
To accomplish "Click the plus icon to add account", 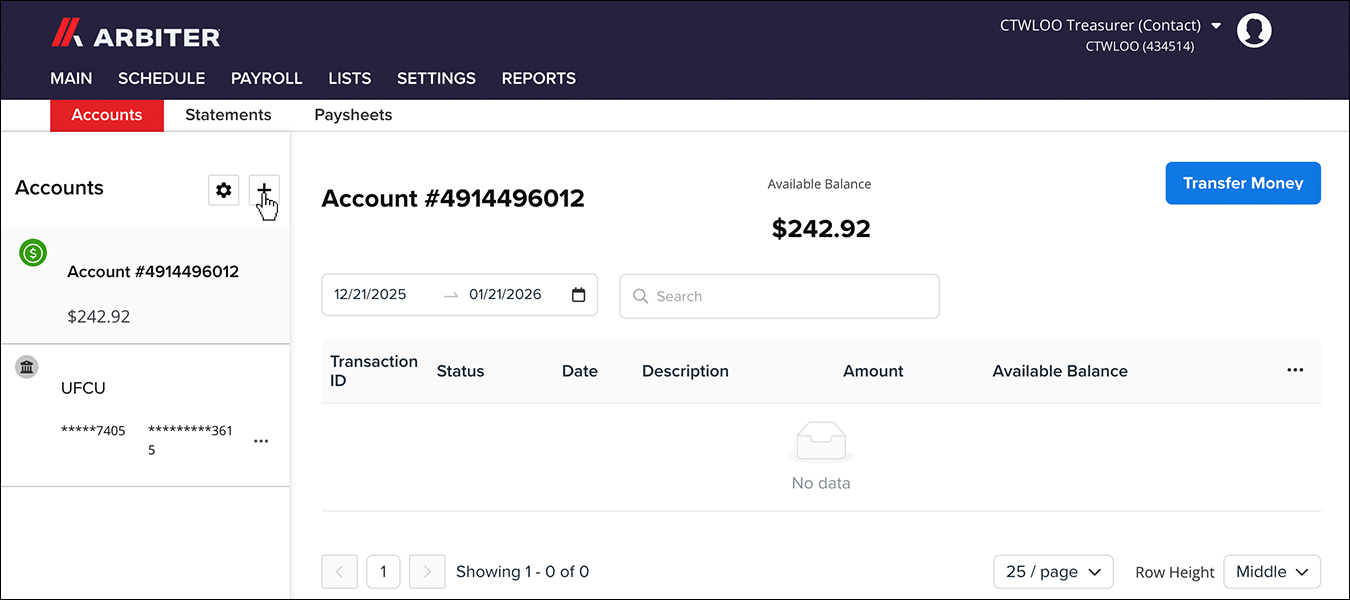I will pos(264,190).
